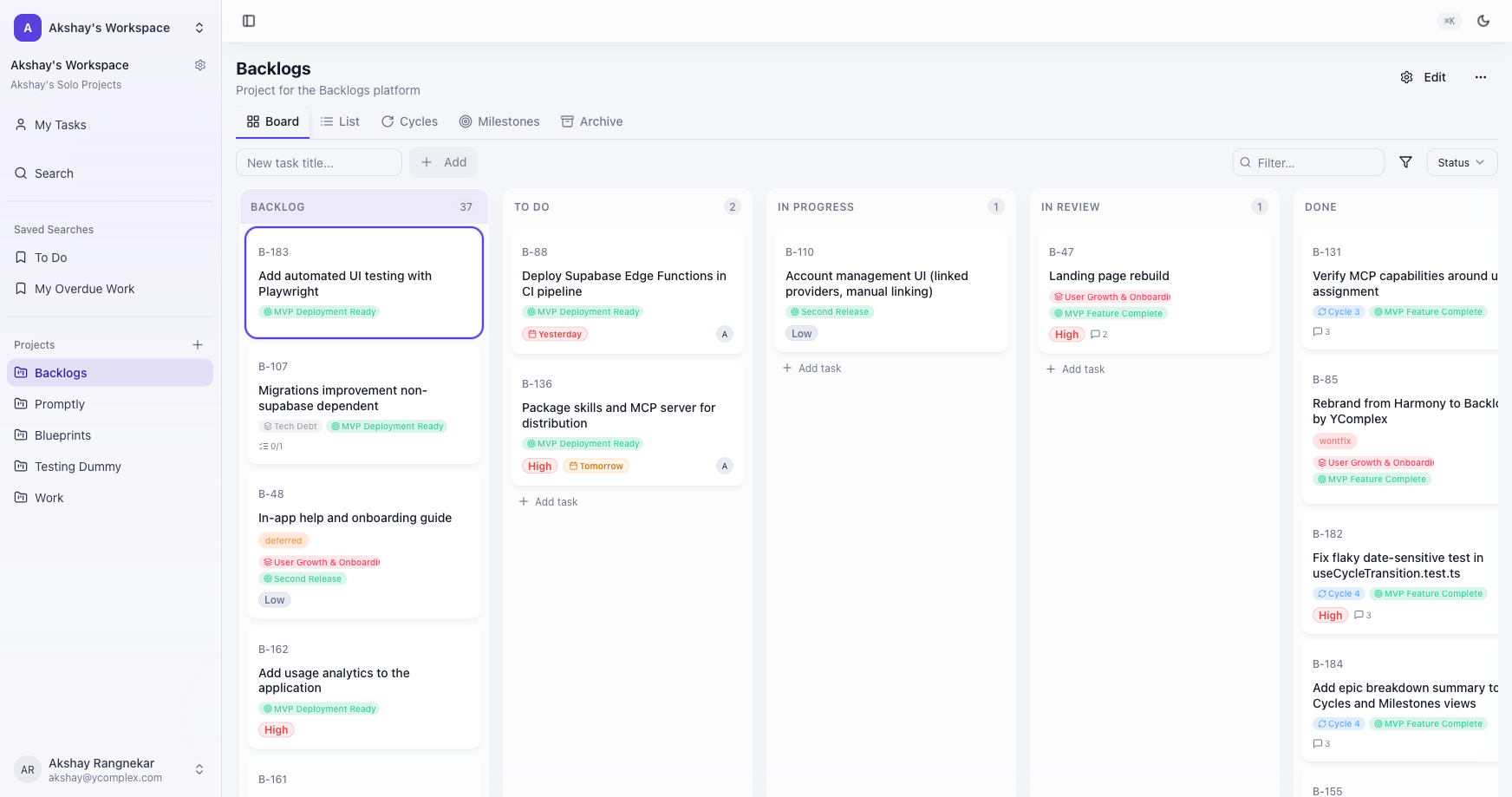Collapse the sidebar using the panel icon

249,21
